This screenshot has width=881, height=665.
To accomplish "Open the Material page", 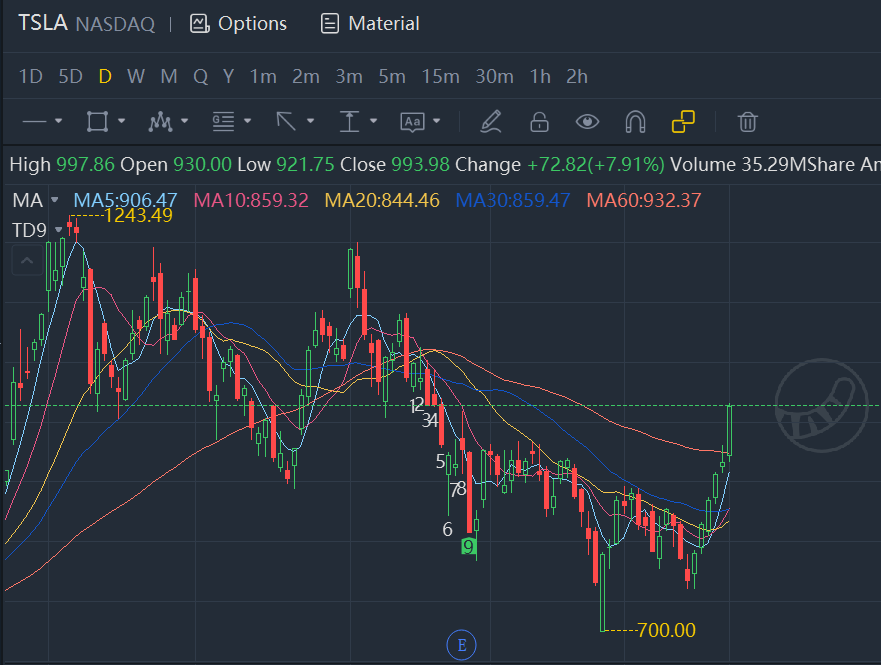I will tap(370, 24).
